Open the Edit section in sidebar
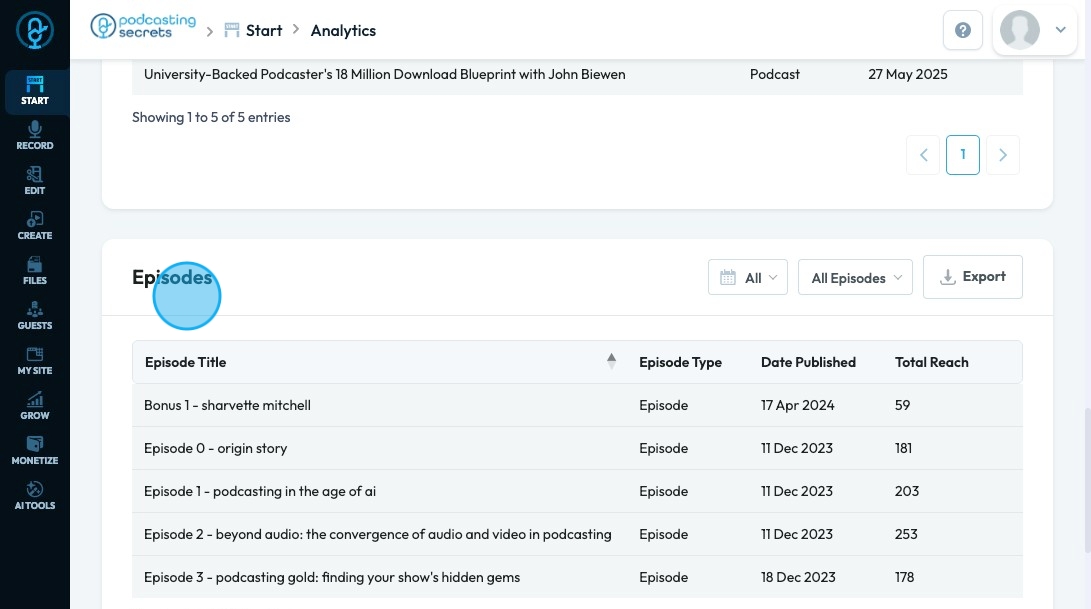Screen dimensions: 1091x609 [34, 181]
